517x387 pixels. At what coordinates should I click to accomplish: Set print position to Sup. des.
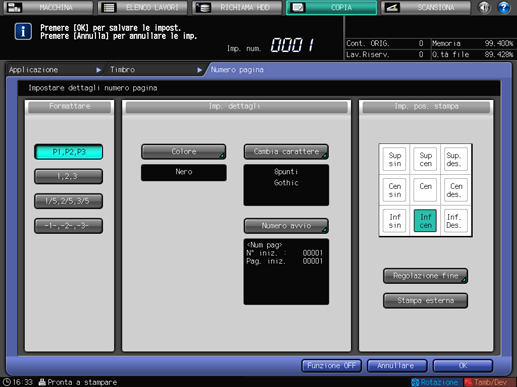point(456,159)
